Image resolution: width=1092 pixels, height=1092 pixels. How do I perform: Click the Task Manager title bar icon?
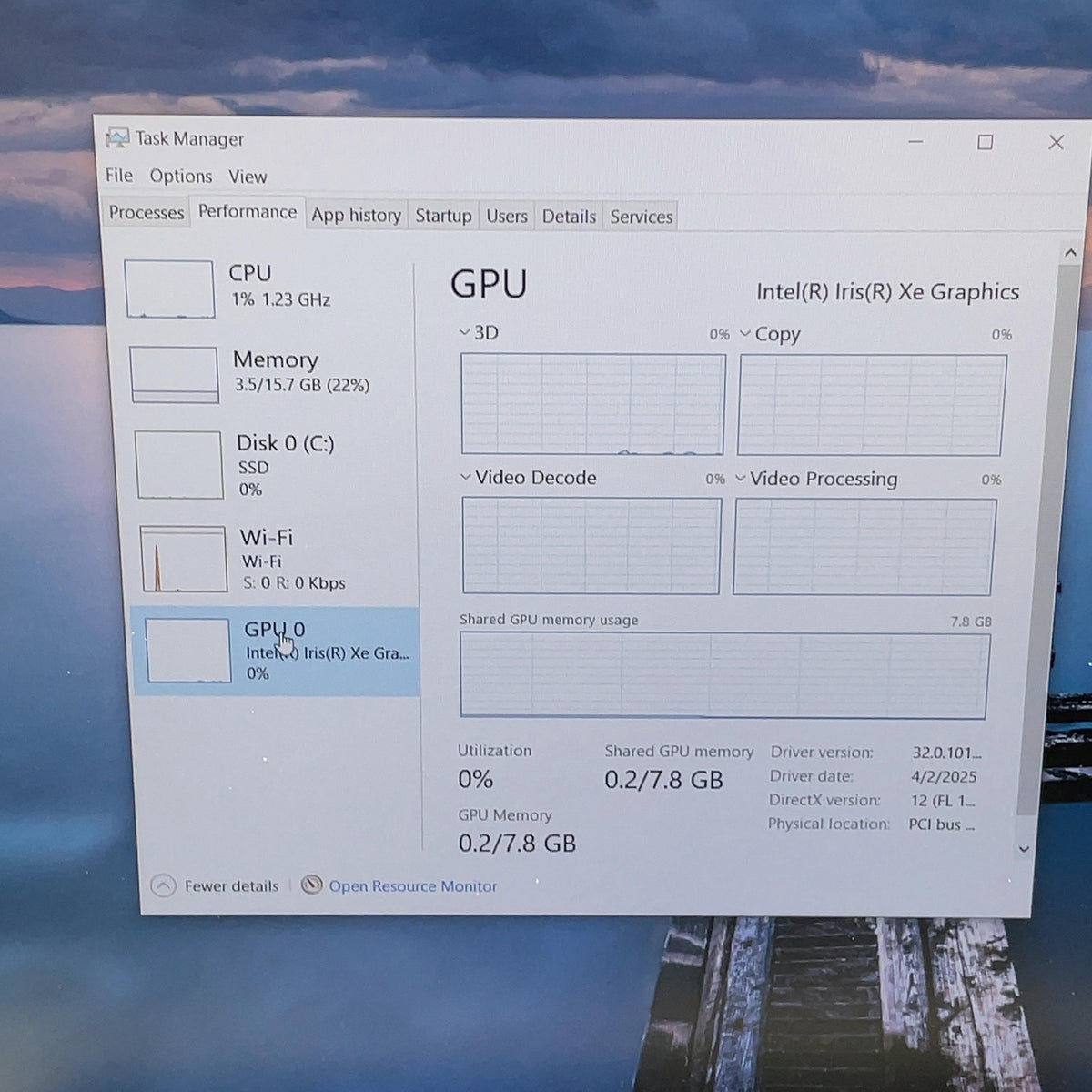pyautogui.click(x=116, y=138)
